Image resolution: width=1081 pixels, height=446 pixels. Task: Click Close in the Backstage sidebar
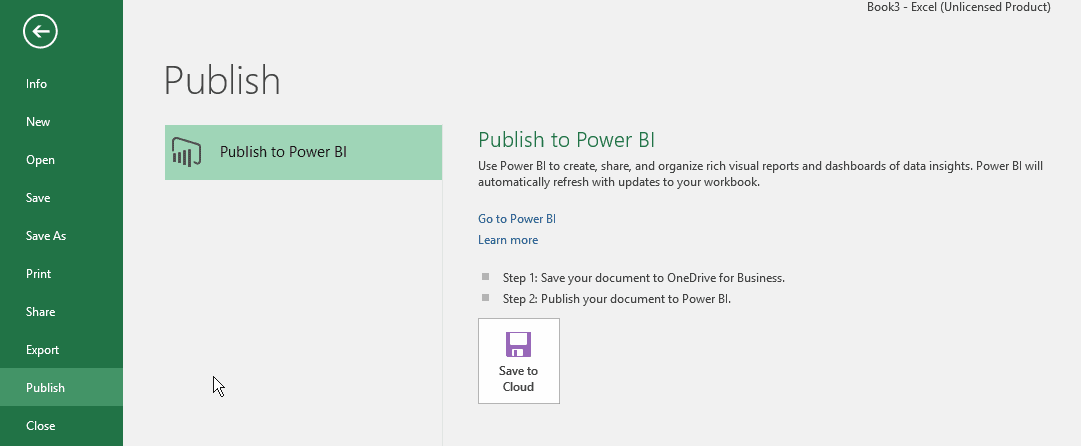(x=41, y=426)
